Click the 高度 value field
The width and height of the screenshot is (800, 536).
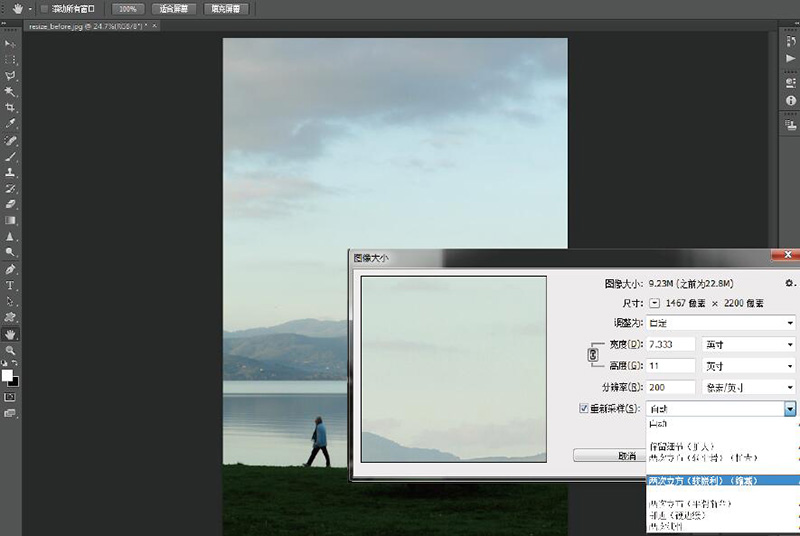(x=671, y=366)
